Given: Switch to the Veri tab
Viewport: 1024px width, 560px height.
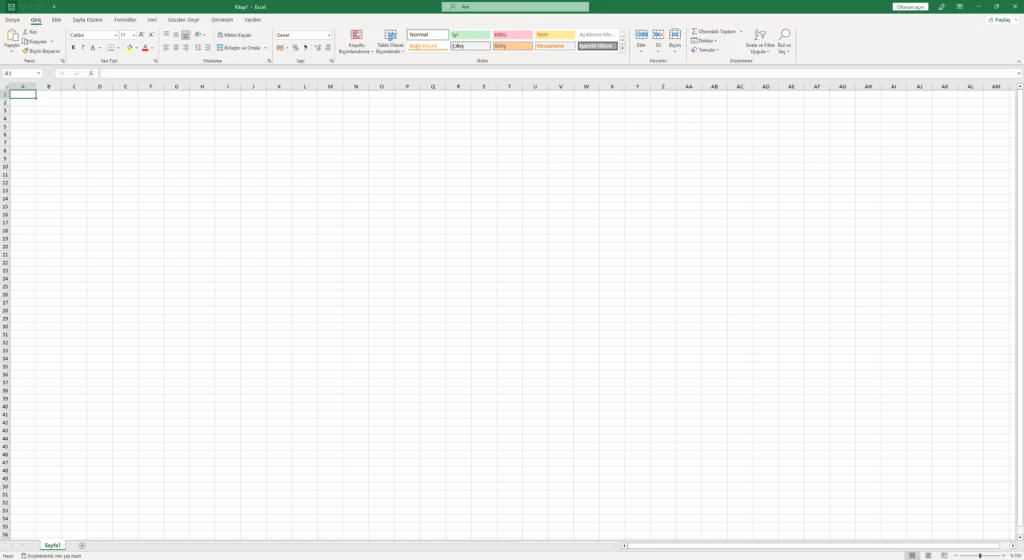Looking at the screenshot, I should pos(152,20).
